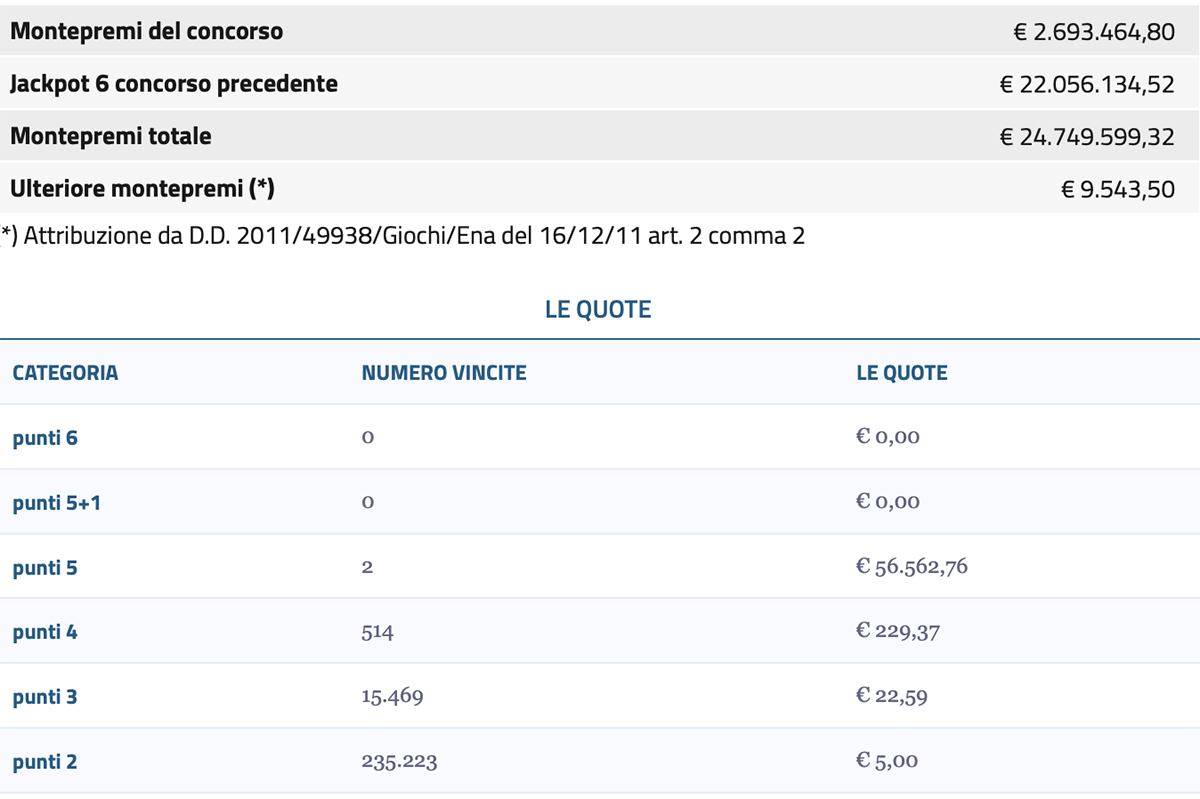This screenshot has height=799, width=1200.
Task: Select the punti 5 category label
Action: (45, 567)
